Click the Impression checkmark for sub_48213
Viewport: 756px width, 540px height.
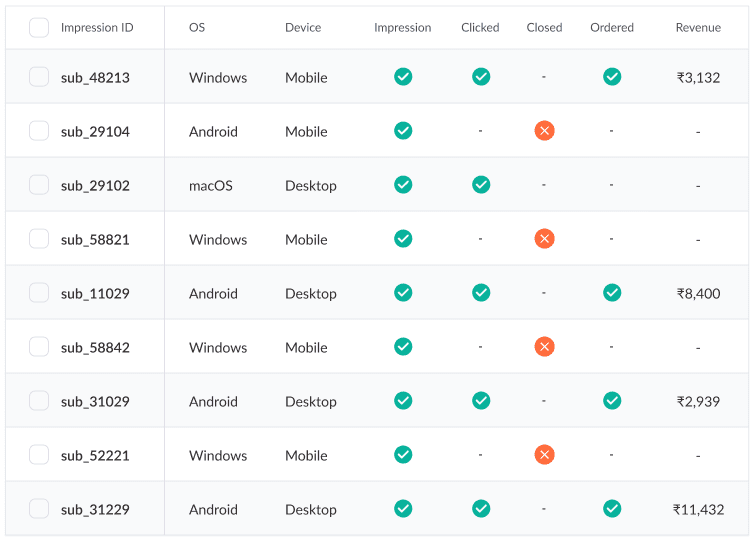[x=403, y=77]
